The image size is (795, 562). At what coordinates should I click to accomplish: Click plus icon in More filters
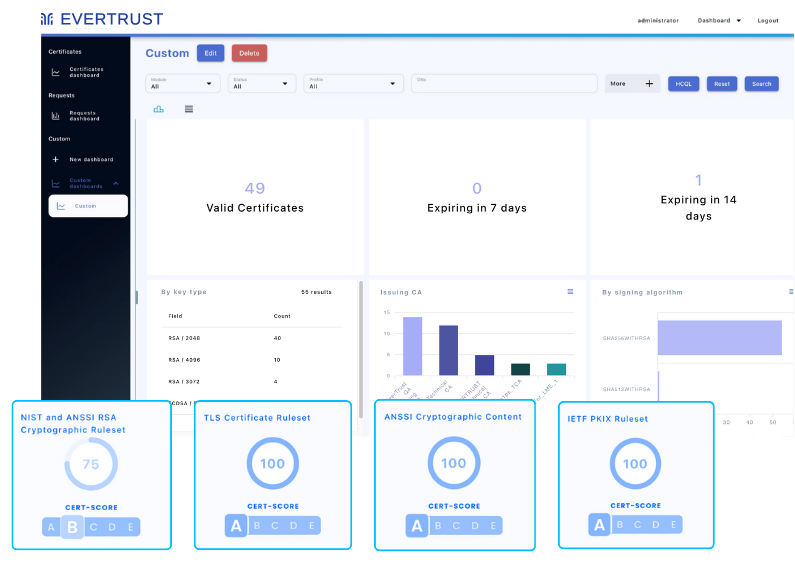coord(649,84)
